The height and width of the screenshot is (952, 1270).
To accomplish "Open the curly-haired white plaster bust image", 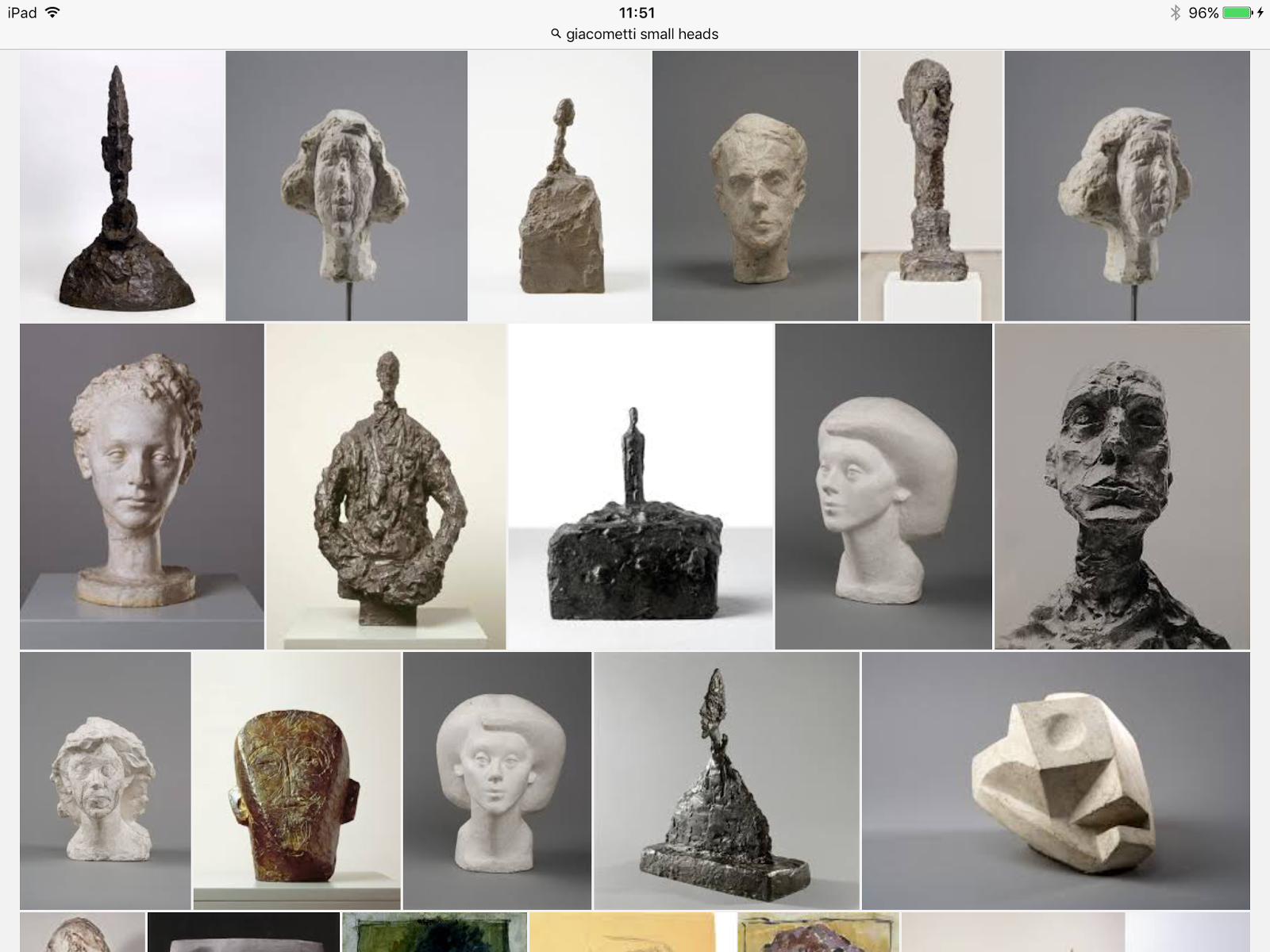I will [141, 486].
